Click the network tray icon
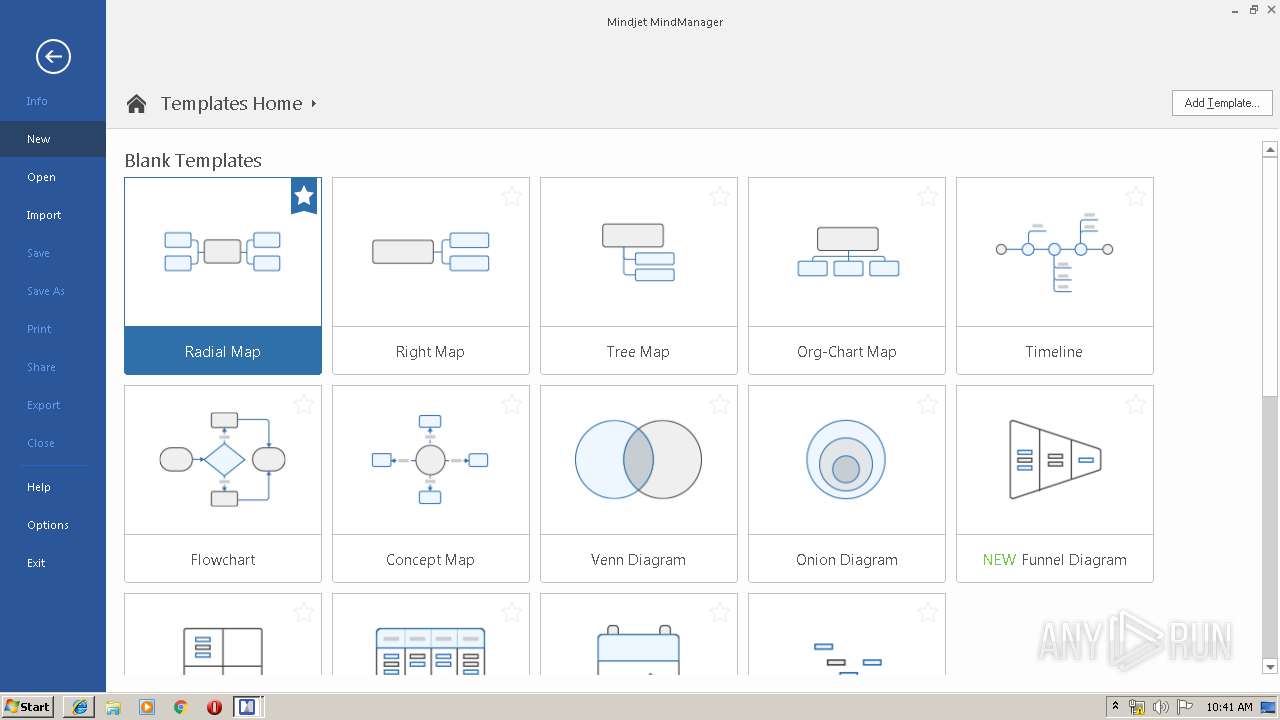 click(1137, 708)
